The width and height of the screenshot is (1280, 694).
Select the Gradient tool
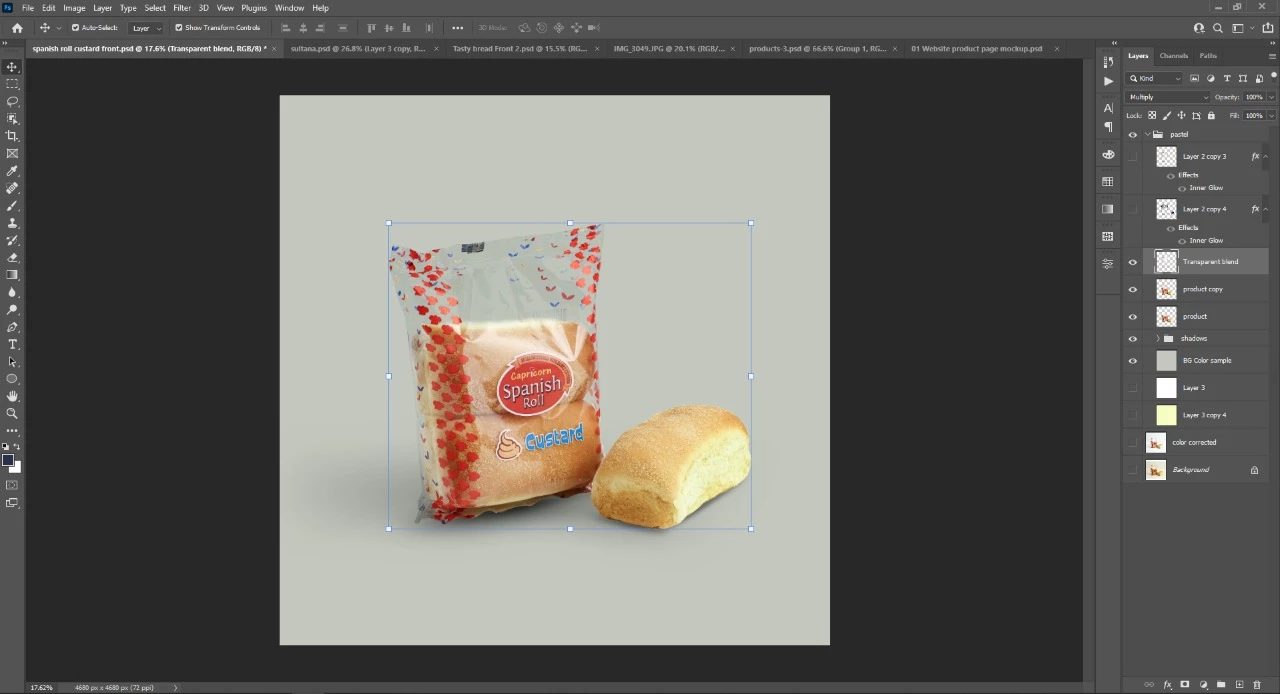pyautogui.click(x=12, y=275)
